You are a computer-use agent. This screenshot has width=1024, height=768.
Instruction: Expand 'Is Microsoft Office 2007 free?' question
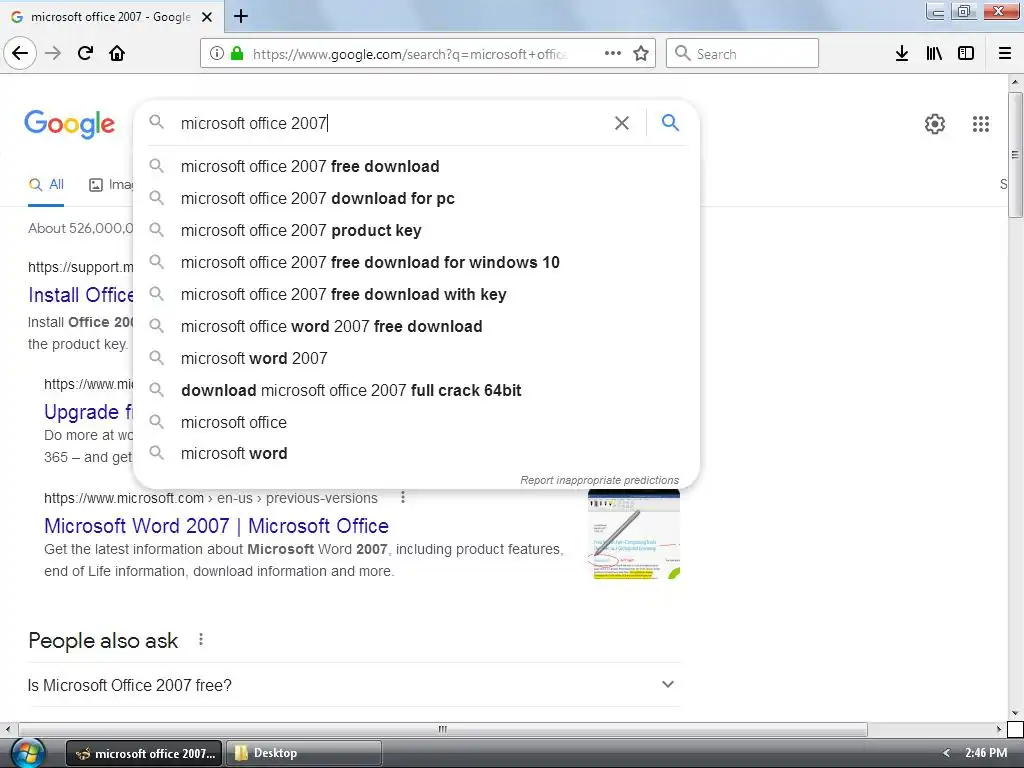coord(354,685)
